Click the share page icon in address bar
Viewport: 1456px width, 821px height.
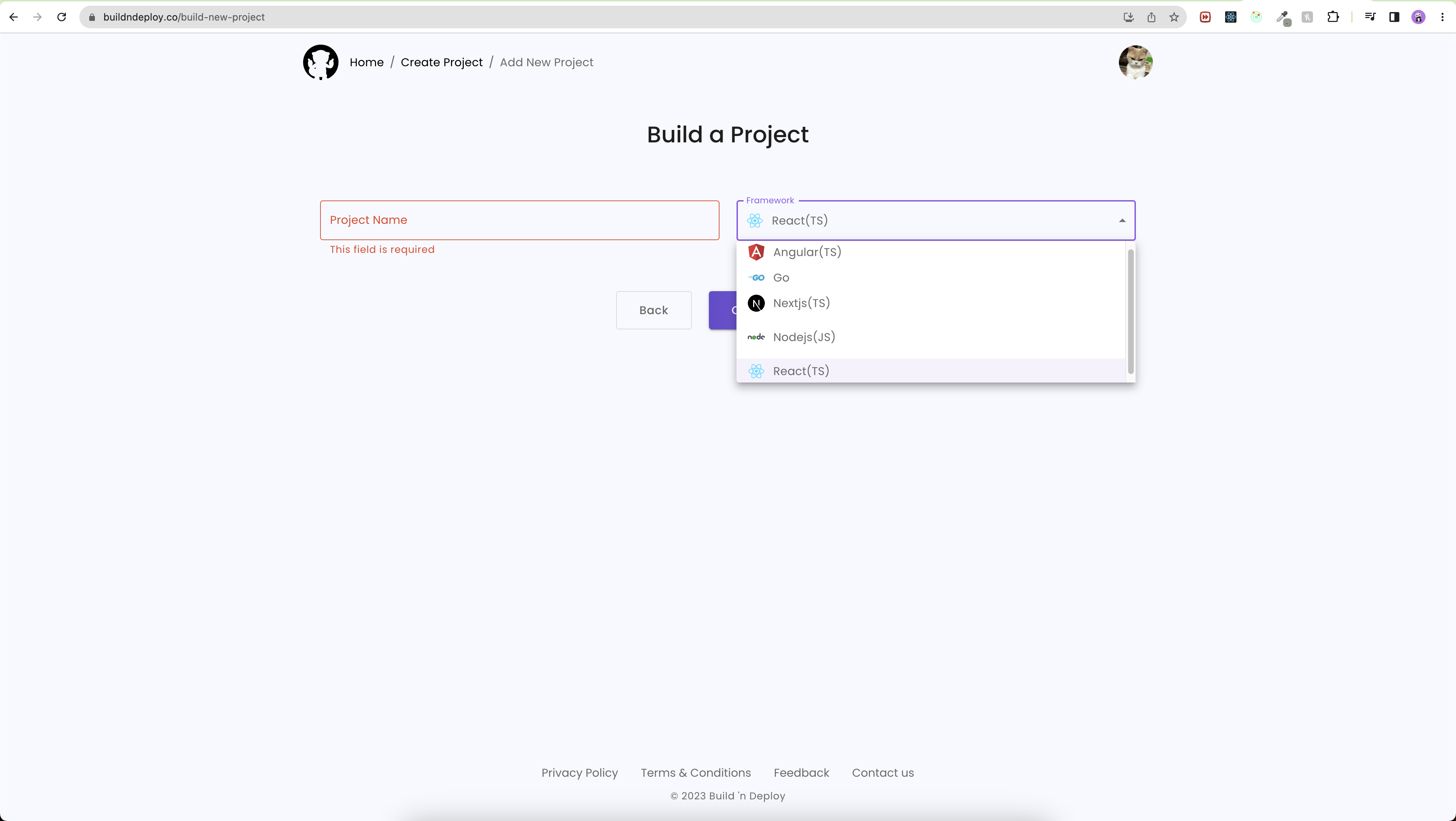[1151, 17]
